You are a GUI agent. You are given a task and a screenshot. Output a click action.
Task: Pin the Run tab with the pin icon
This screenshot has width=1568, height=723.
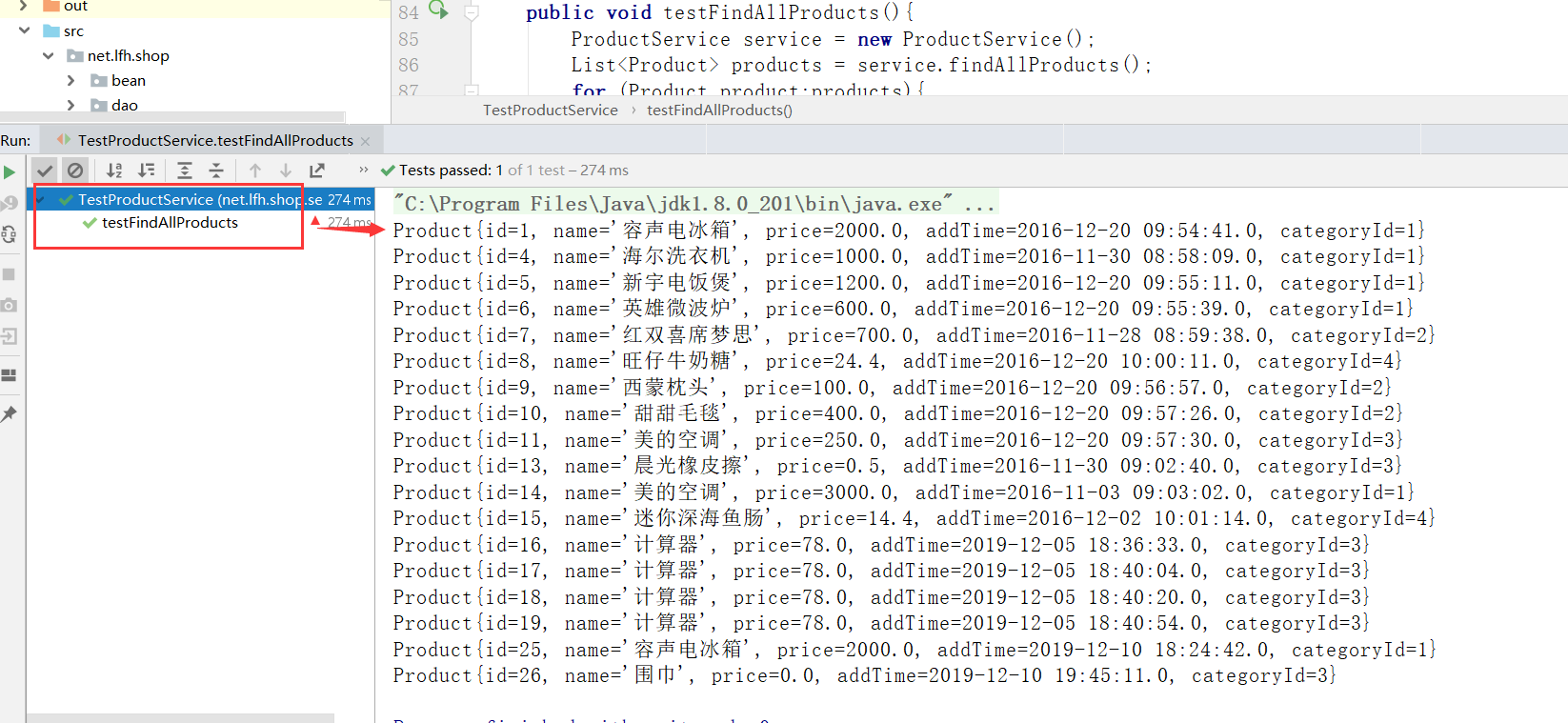[10, 414]
